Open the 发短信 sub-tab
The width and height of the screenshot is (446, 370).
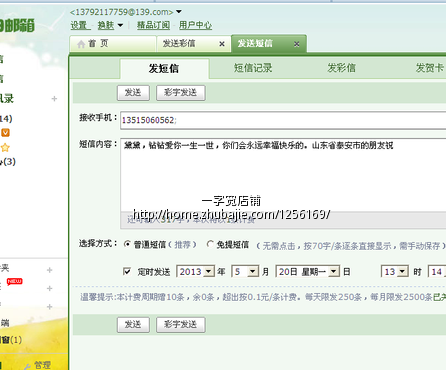pyautogui.click(x=164, y=69)
